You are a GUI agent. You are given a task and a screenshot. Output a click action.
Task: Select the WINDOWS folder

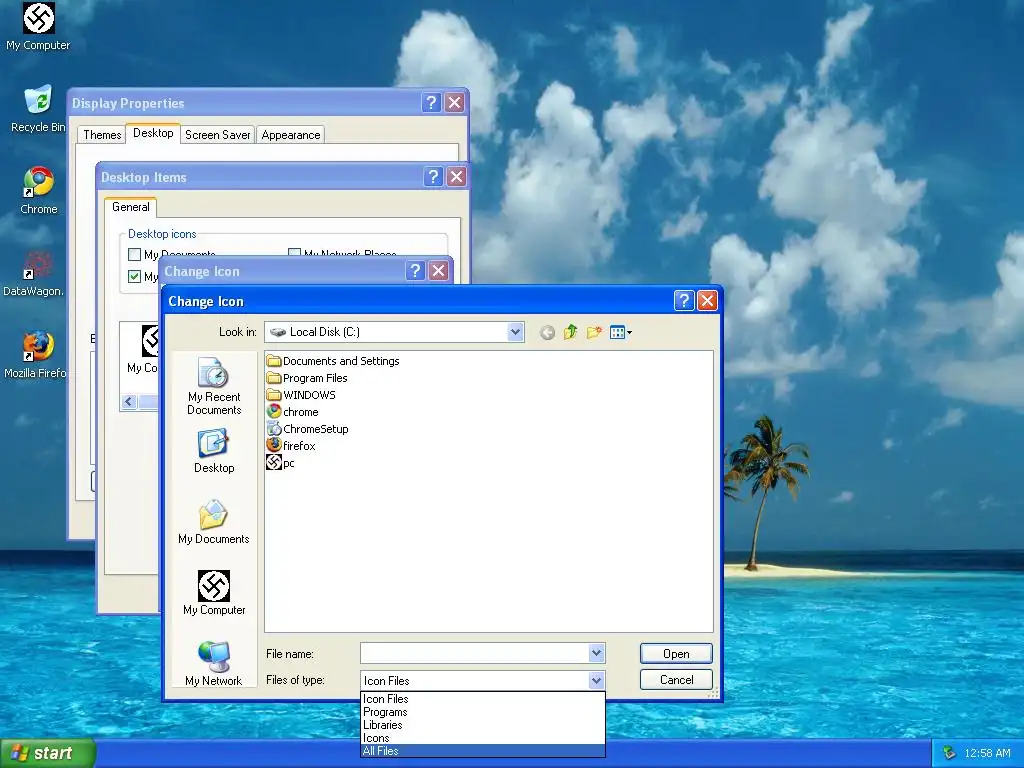click(301, 395)
